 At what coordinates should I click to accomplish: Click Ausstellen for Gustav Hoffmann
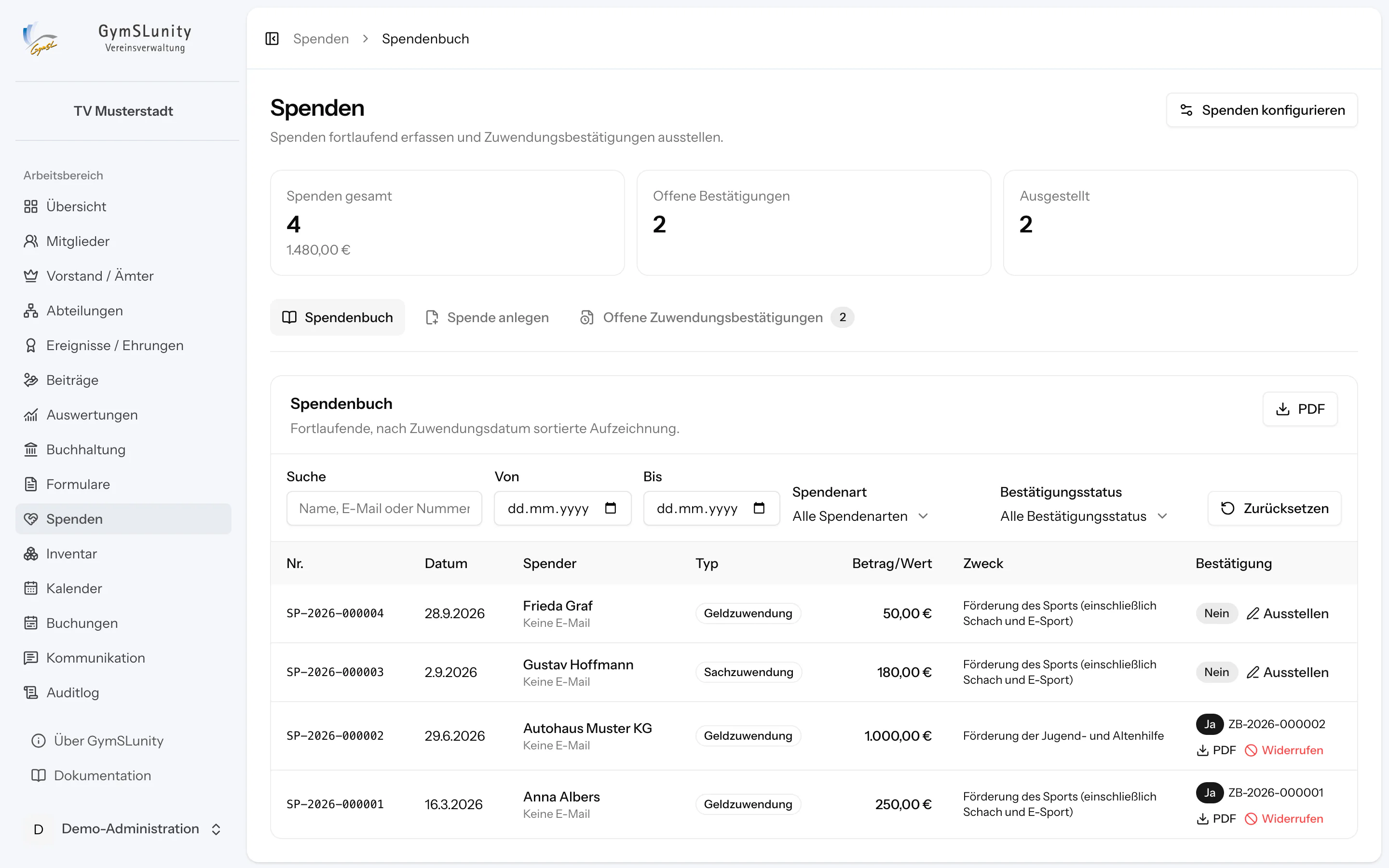1287,672
